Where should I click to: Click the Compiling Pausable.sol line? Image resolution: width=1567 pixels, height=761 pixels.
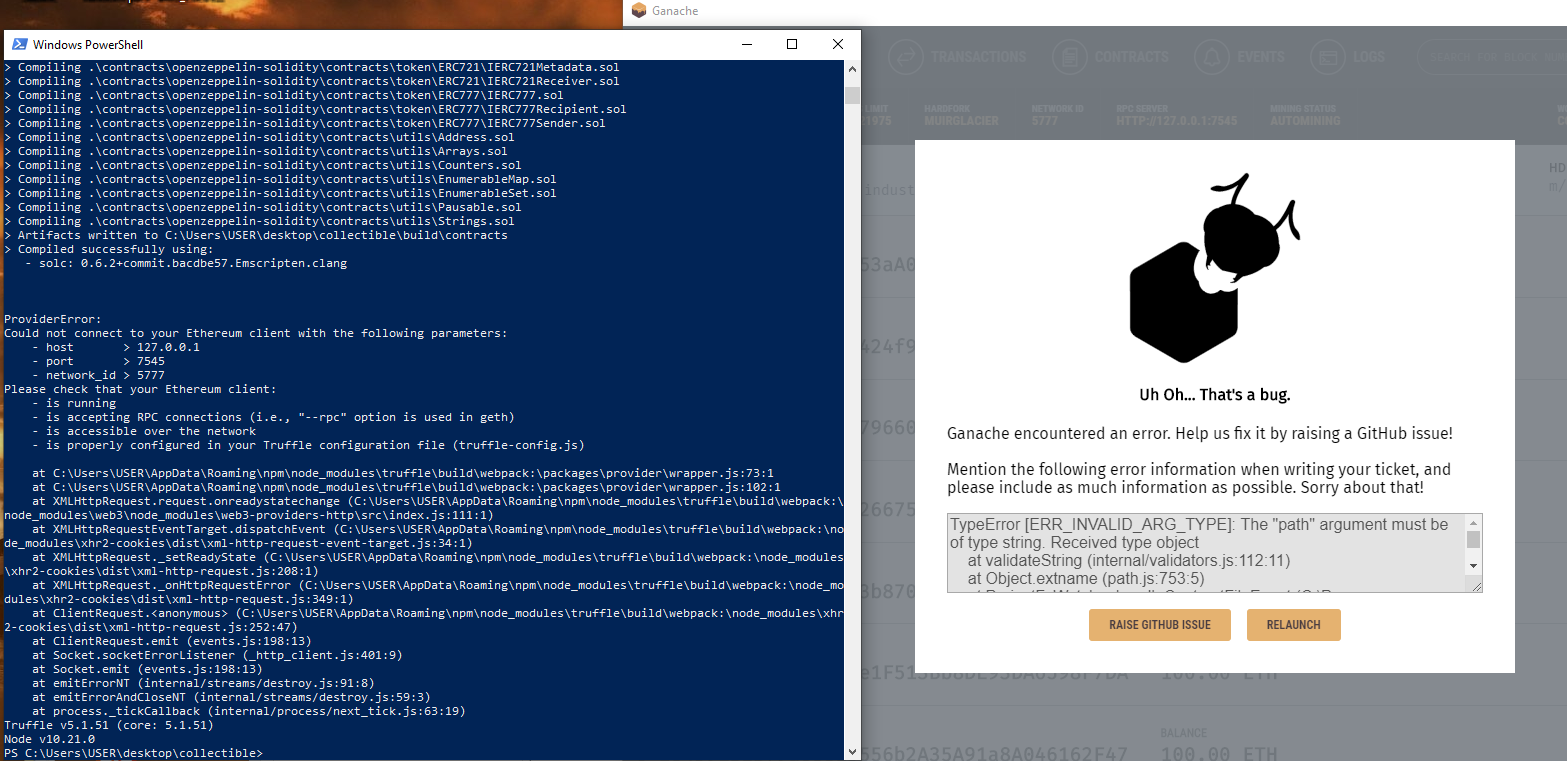(263, 207)
